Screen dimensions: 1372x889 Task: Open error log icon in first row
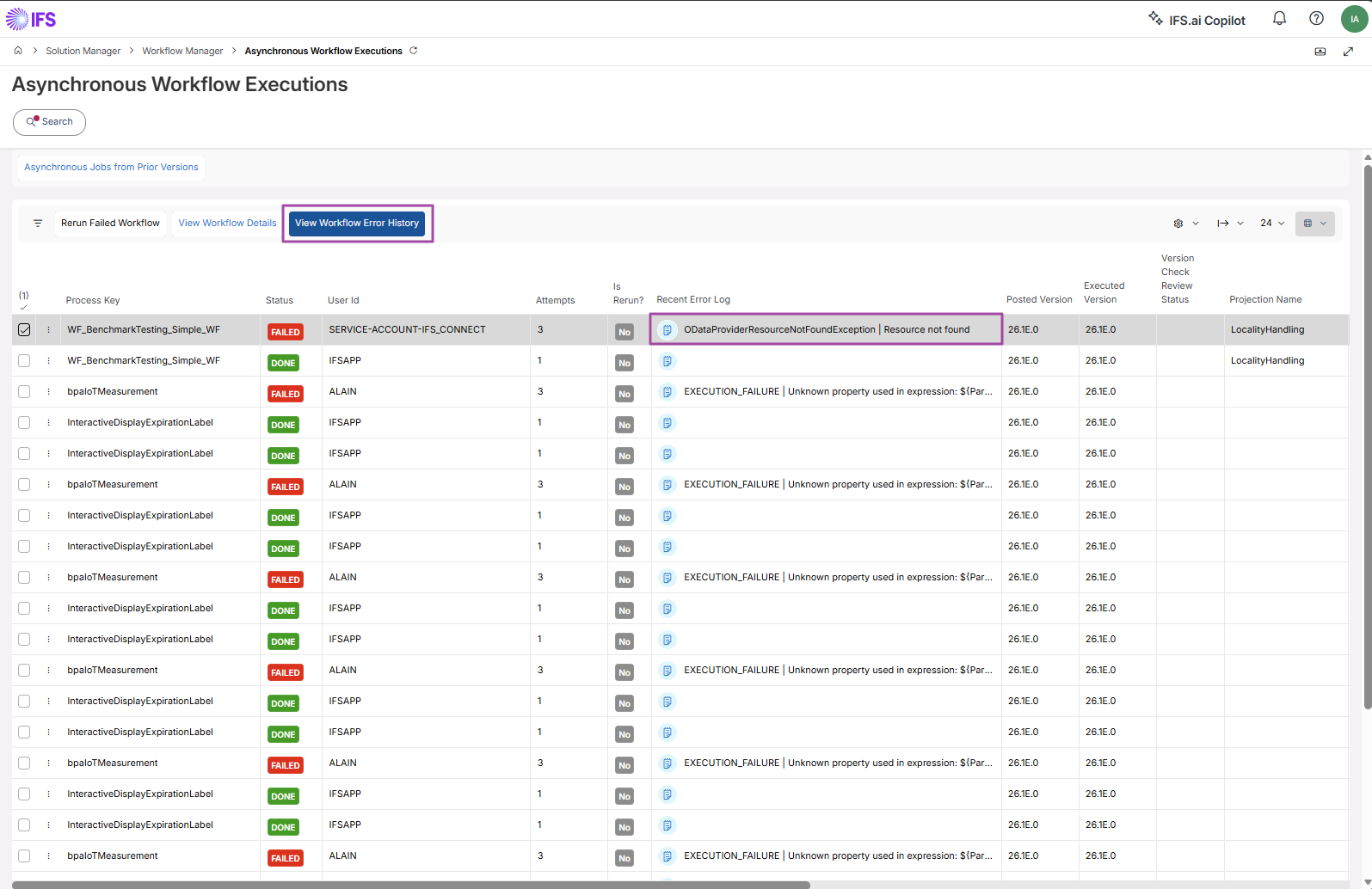[x=667, y=330]
